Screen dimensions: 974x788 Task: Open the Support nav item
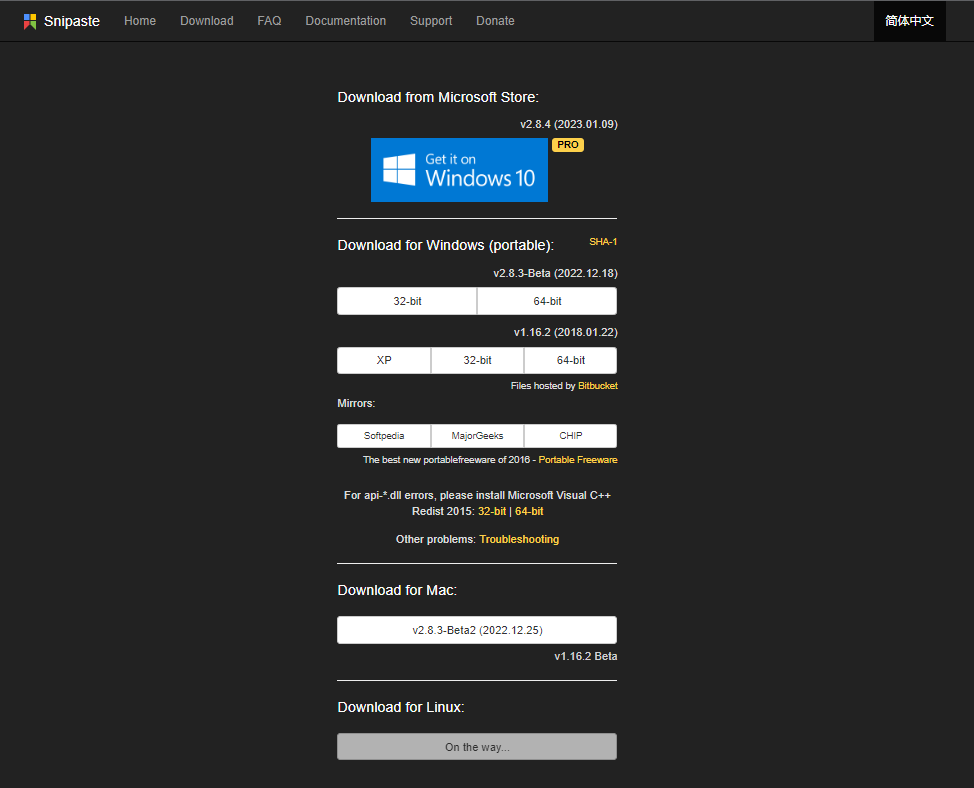pyautogui.click(x=431, y=21)
